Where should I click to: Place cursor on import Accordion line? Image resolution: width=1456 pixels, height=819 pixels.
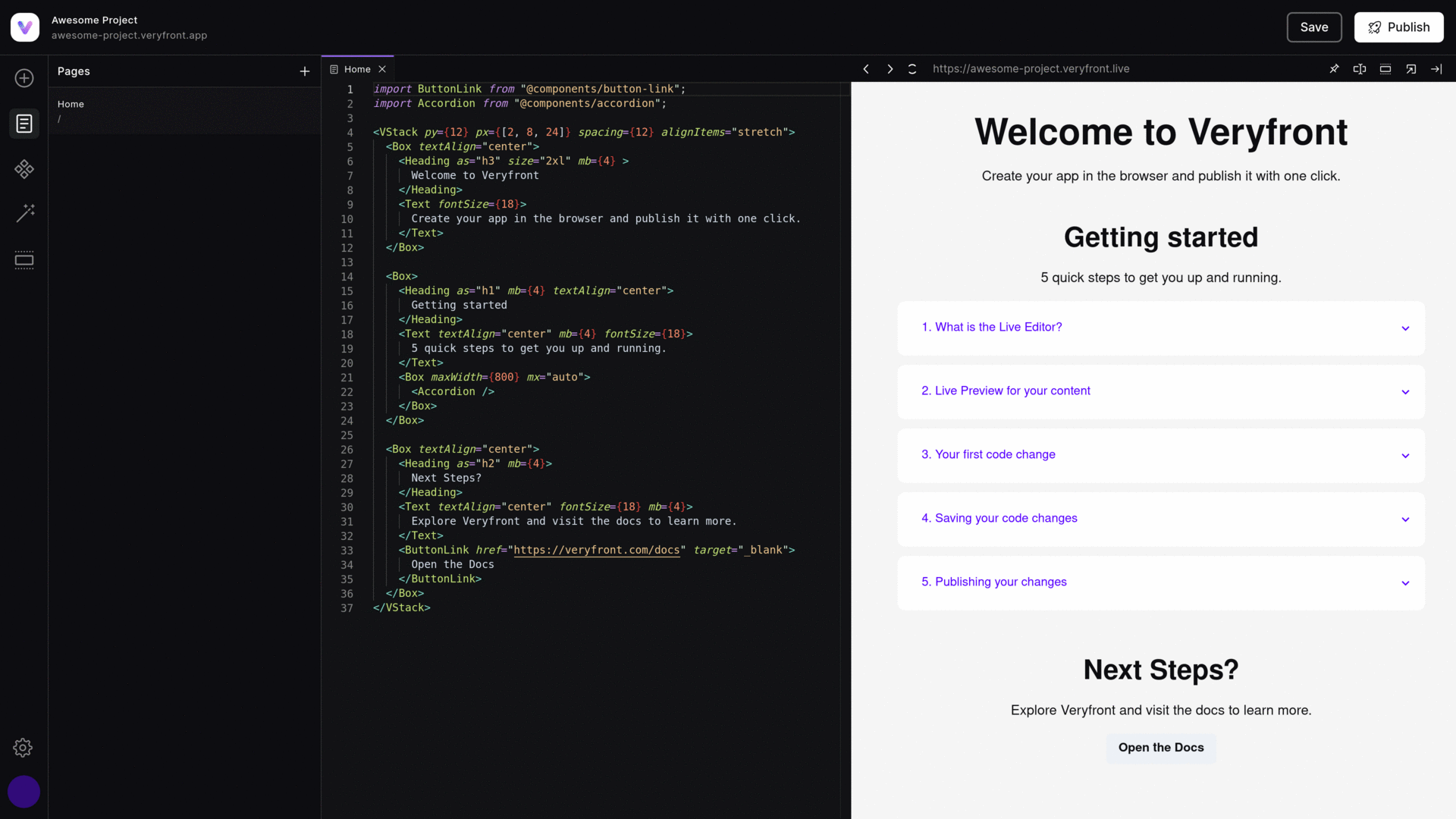tap(519, 104)
